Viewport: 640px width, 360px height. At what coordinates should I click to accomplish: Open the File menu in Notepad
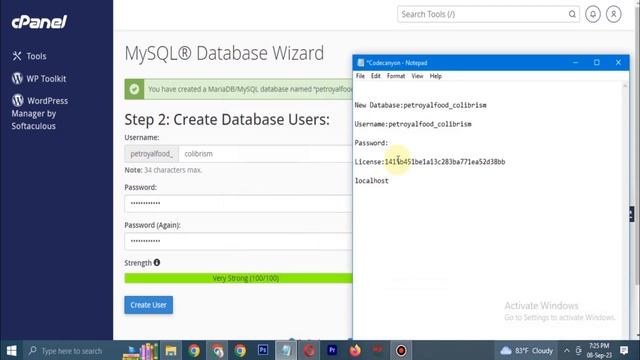360,76
